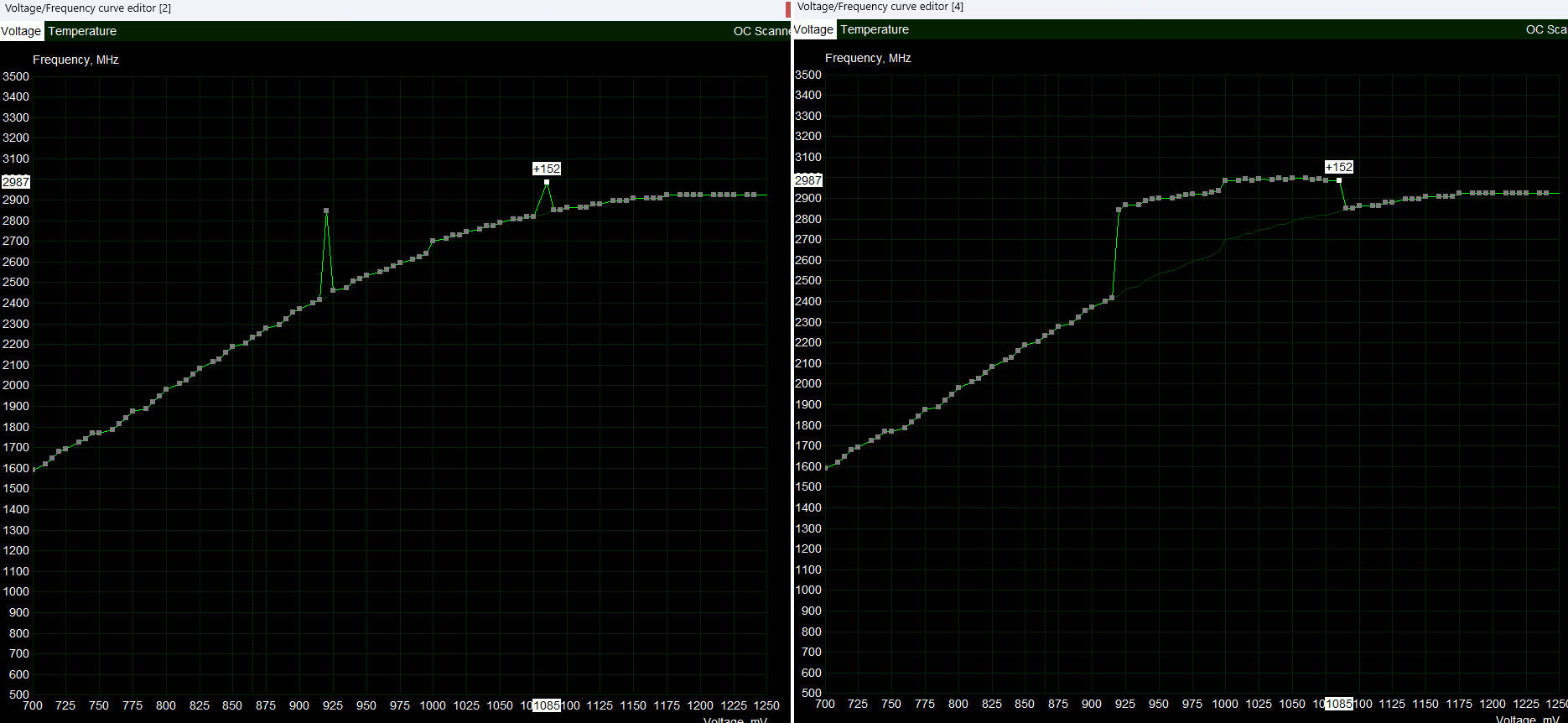Select Voltage tab in curve editor [2]
The image size is (1568, 723).
[21, 31]
